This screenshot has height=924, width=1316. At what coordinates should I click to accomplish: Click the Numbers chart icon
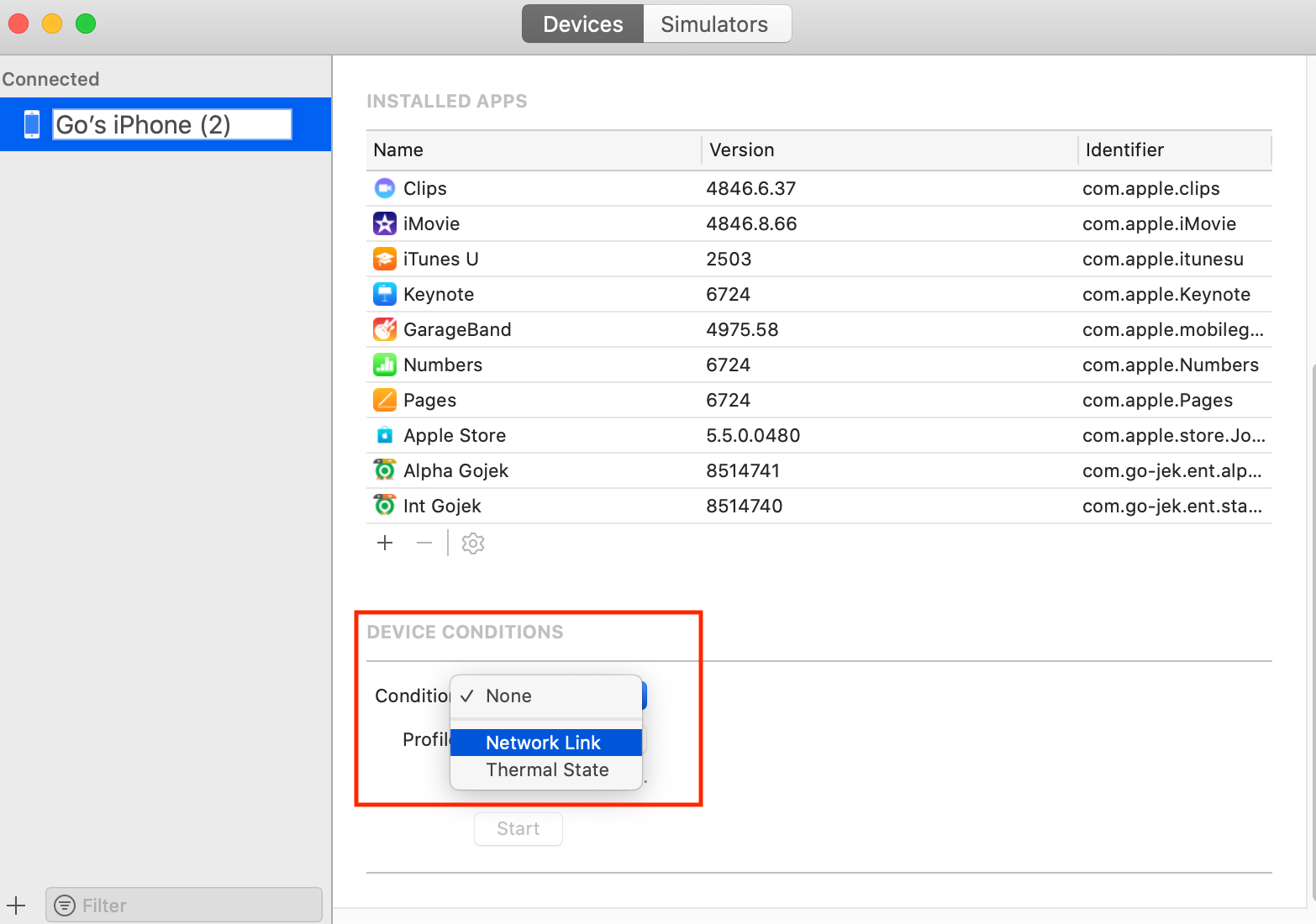click(x=385, y=365)
